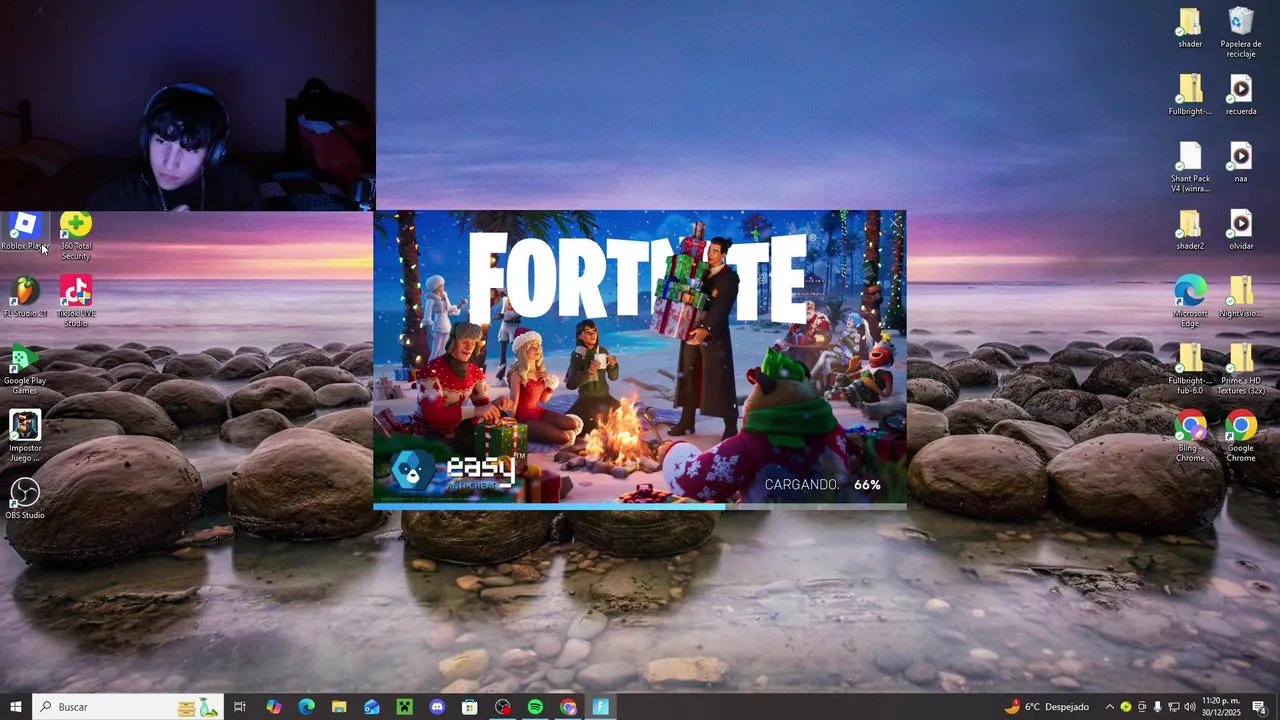
Task: Open Copilot from the taskbar
Action: coord(273,707)
